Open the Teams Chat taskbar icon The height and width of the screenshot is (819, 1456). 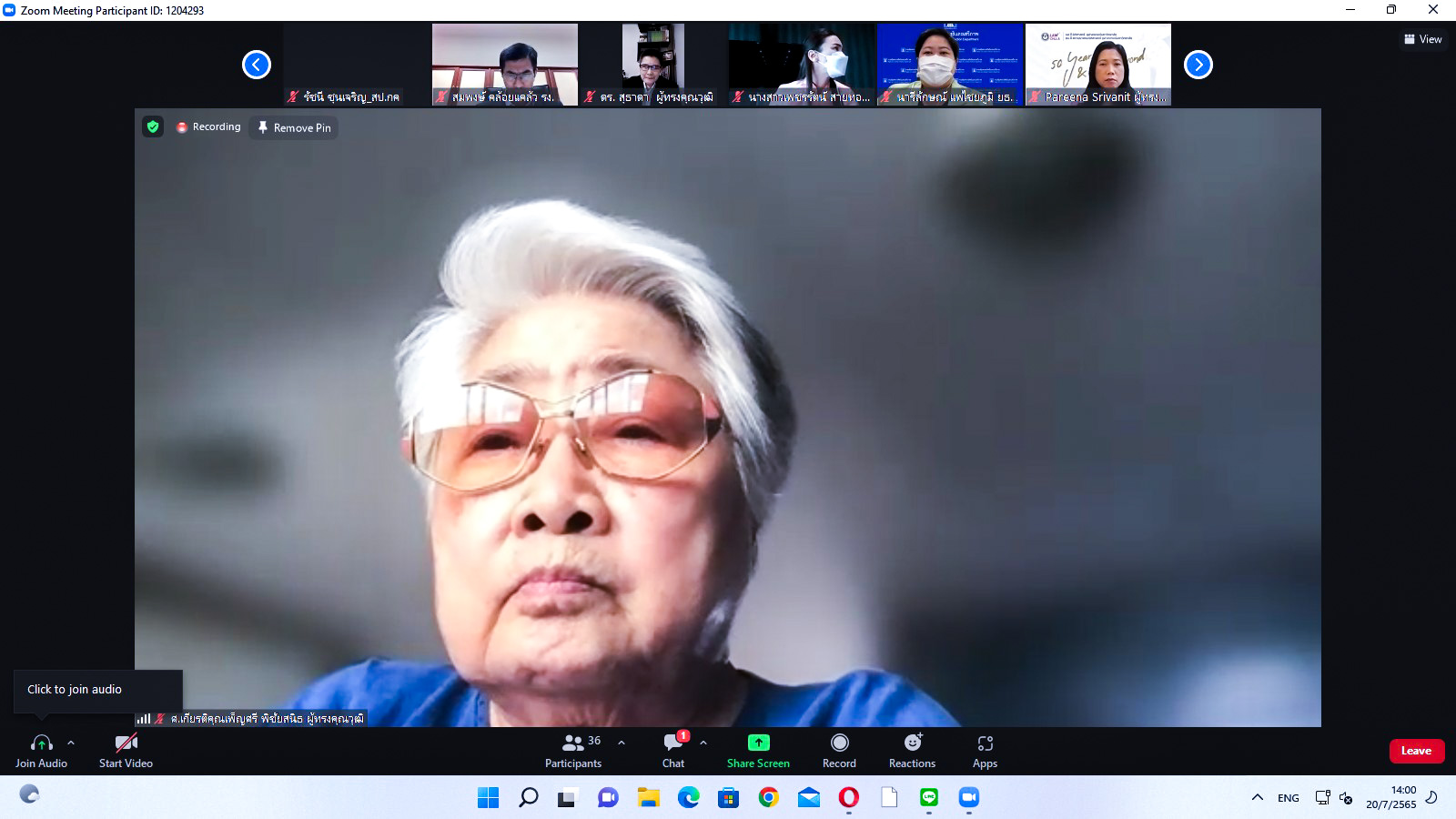608,798
